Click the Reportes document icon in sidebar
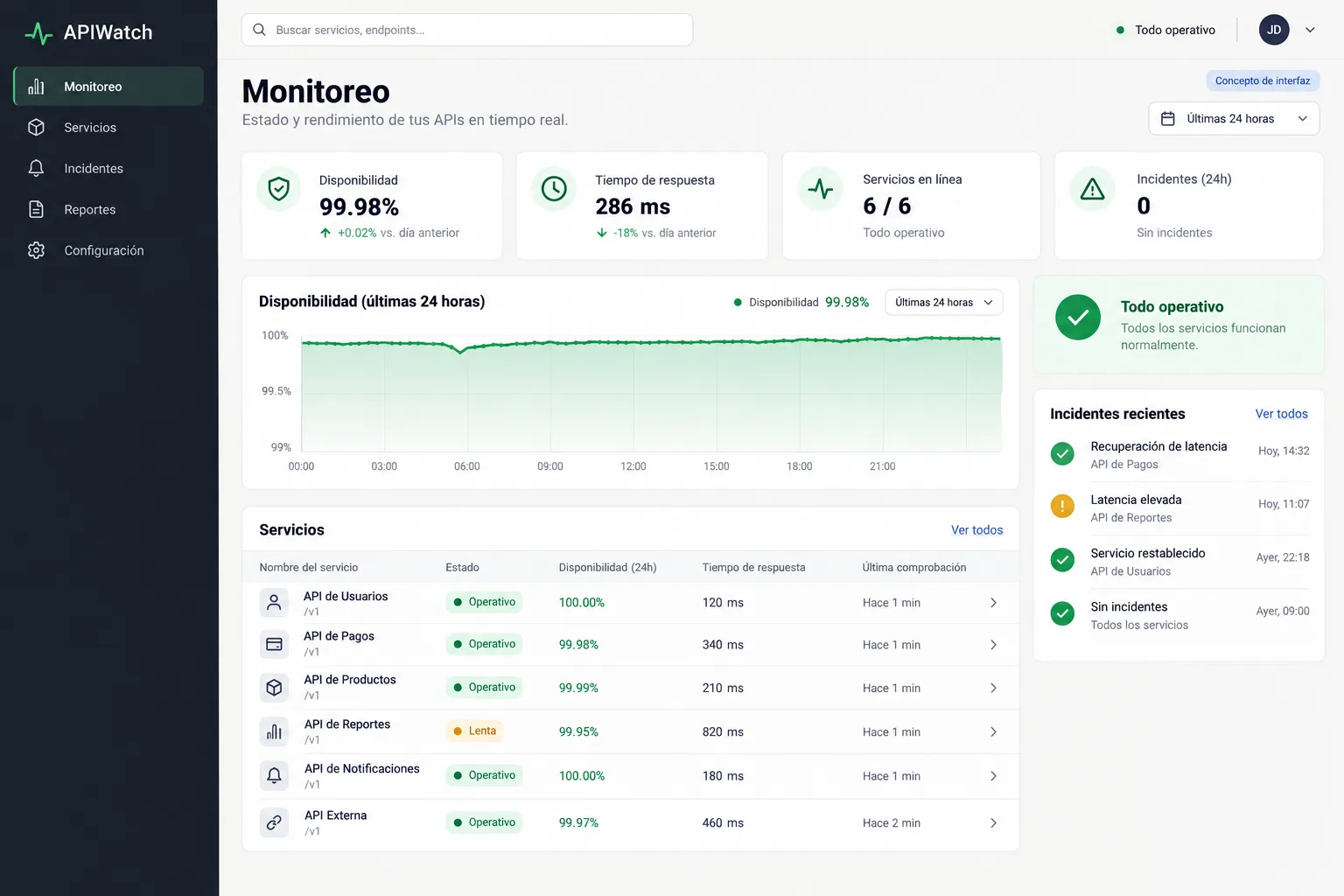Image resolution: width=1344 pixels, height=896 pixels. [36, 209]
